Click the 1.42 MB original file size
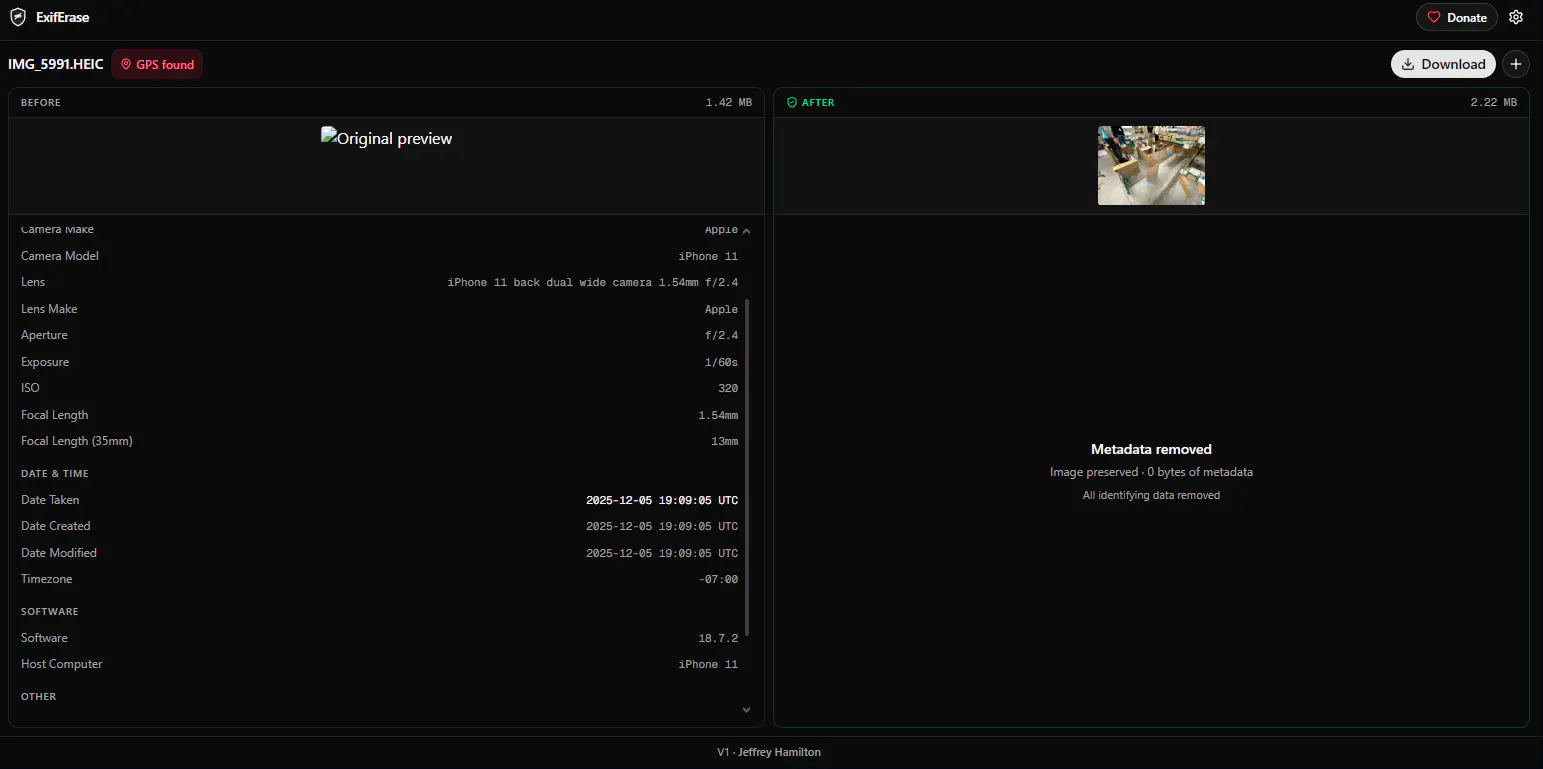This screenshot has height=769, width=1543. [x=728, y=102]
